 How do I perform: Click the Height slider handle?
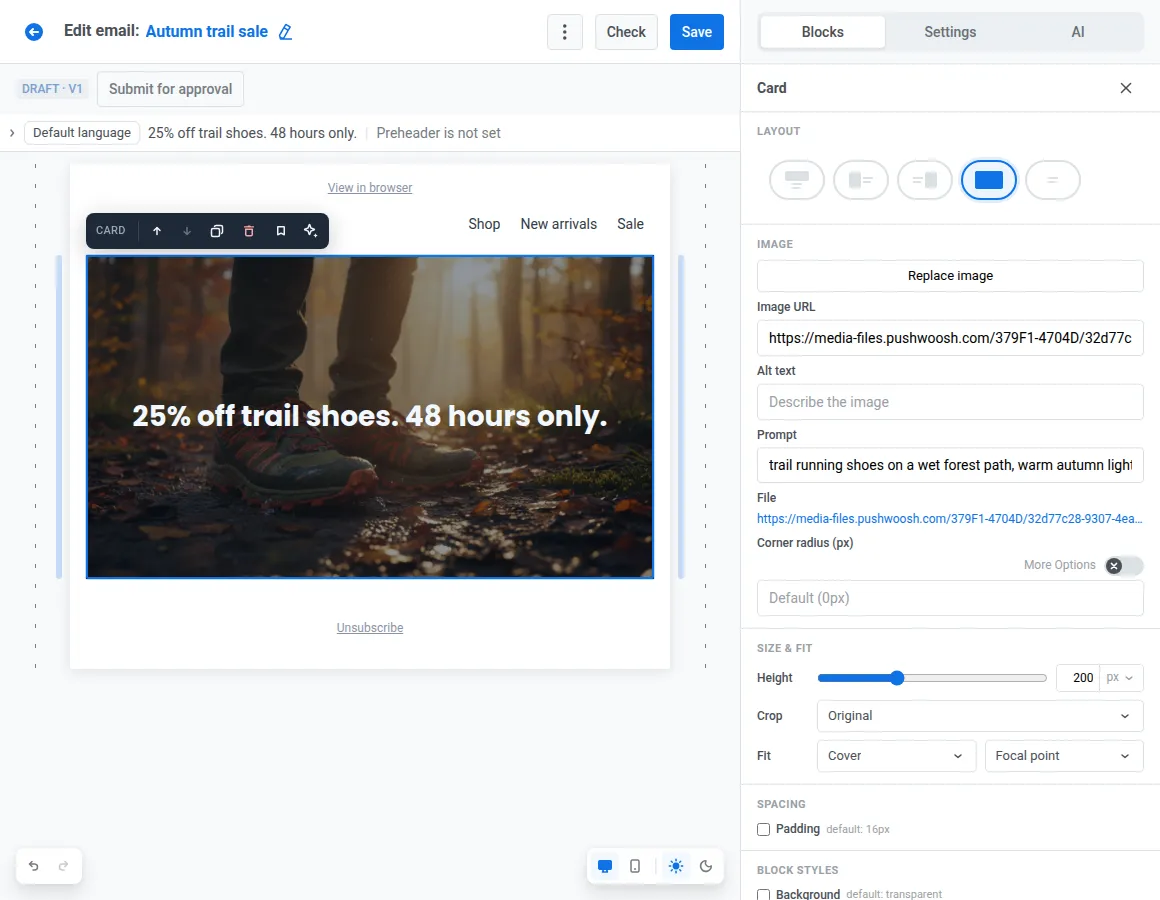coord(897,677)
